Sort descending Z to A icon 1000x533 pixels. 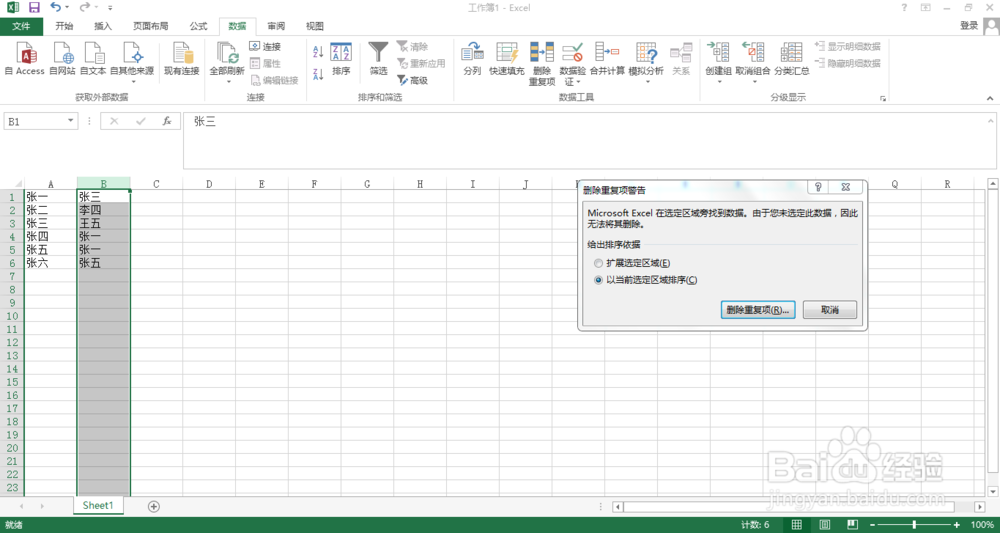click(x=318, y=74)
